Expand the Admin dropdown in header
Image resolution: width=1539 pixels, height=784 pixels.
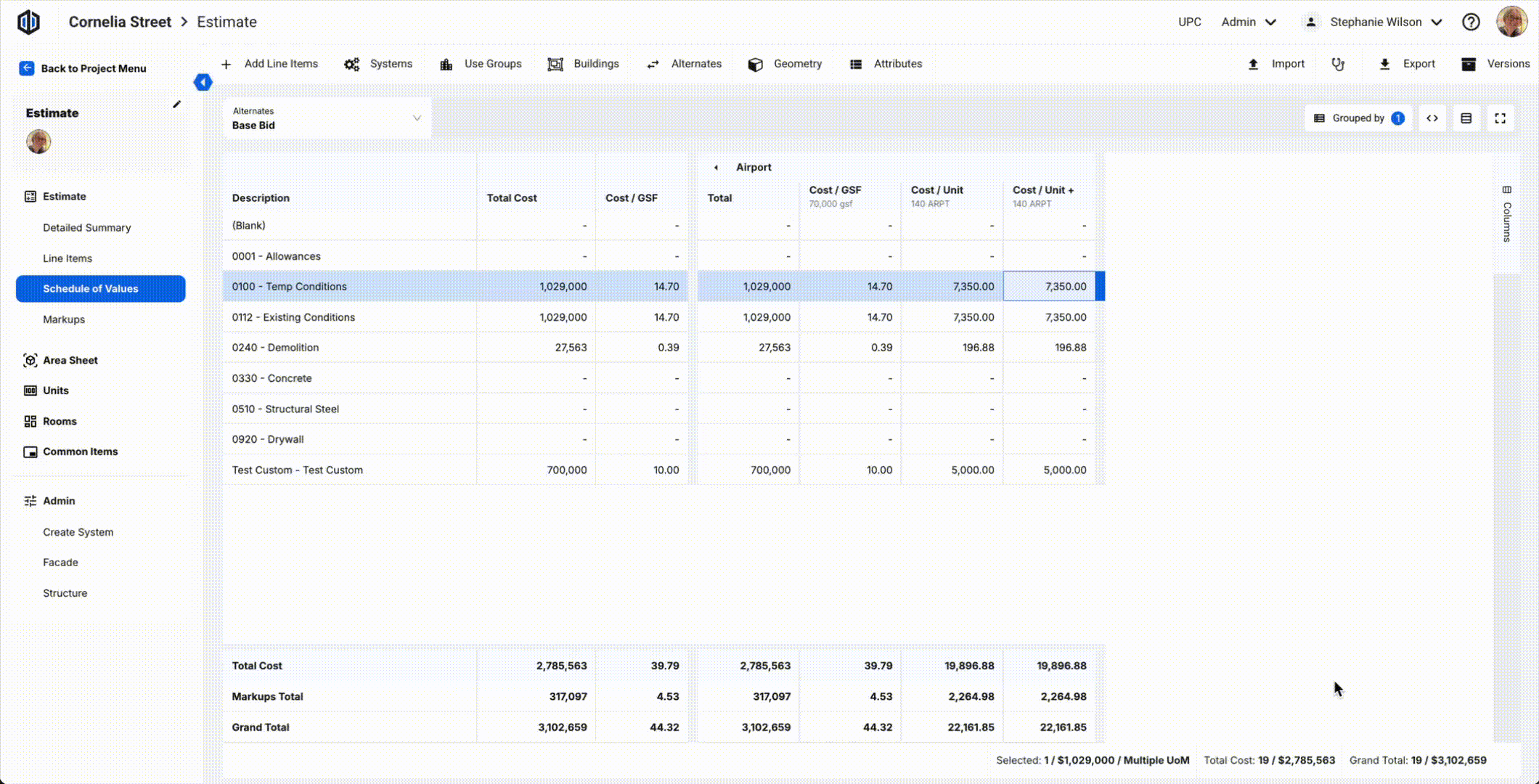[1249, 22]
